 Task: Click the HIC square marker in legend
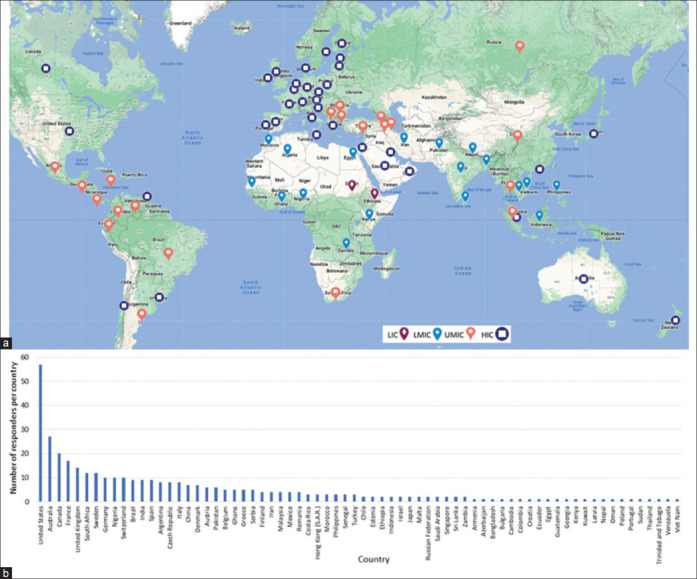coord(502,334)
